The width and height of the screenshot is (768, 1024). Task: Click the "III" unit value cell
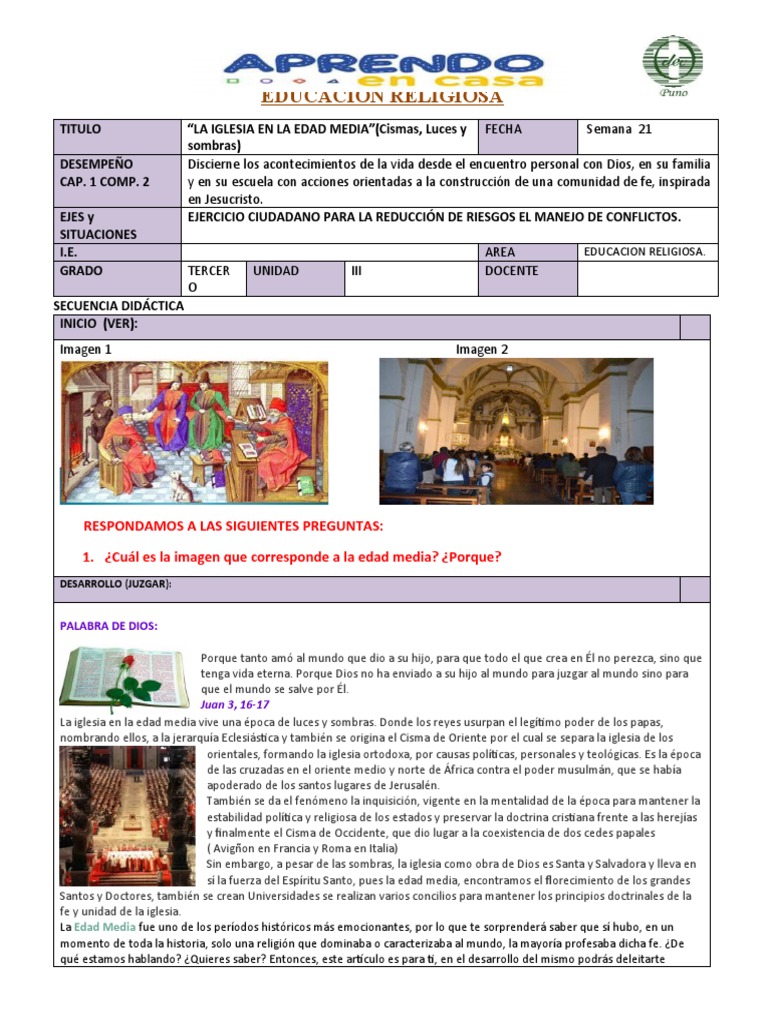coord(411,279)
